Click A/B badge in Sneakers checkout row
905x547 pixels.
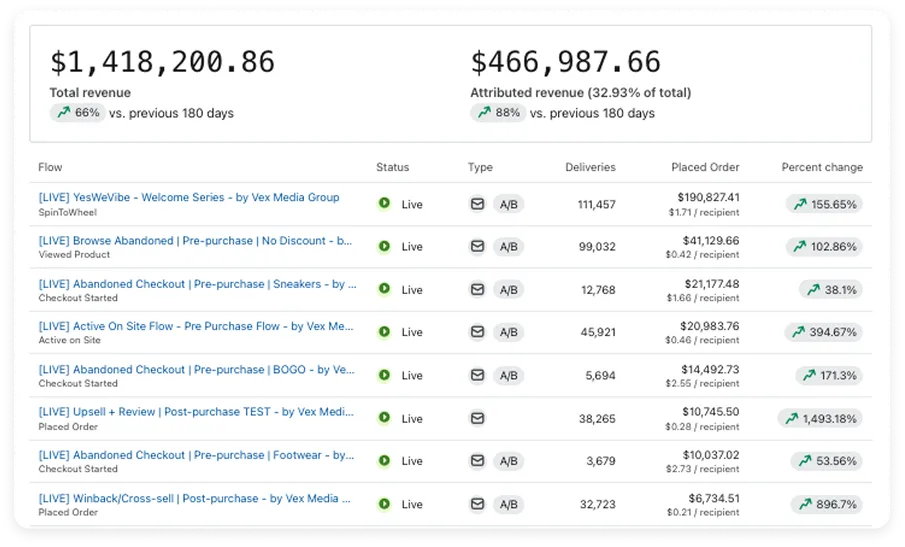pyautogui.click(x=508, y=290)
